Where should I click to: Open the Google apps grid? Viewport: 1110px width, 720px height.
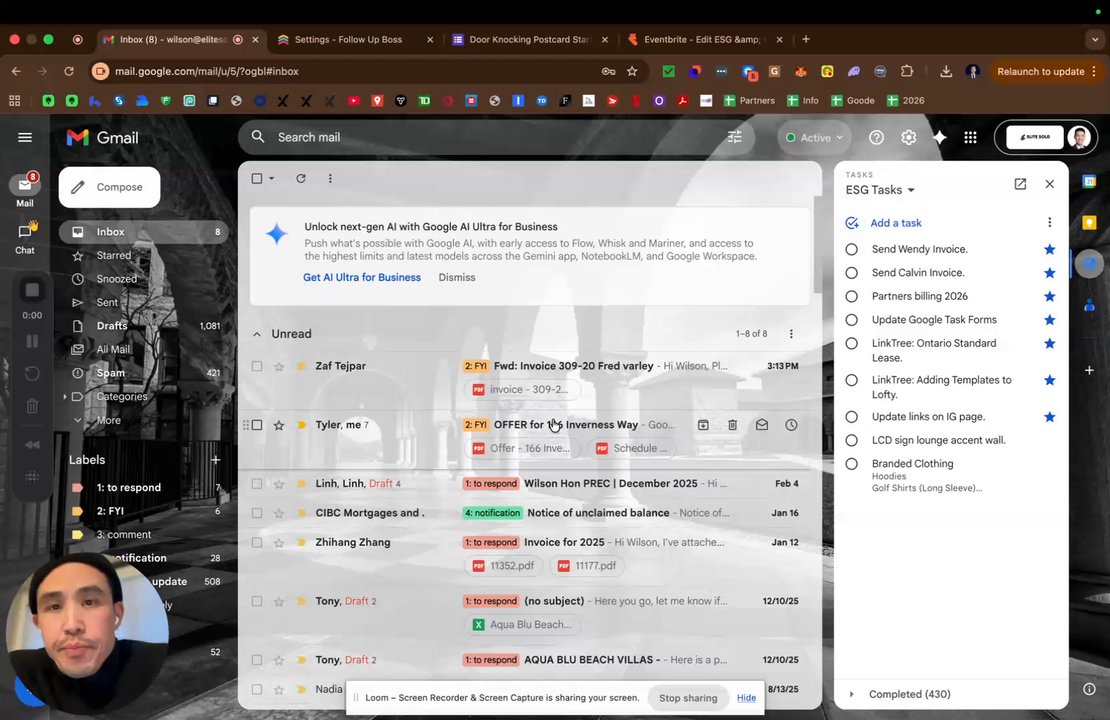[971, 137]
